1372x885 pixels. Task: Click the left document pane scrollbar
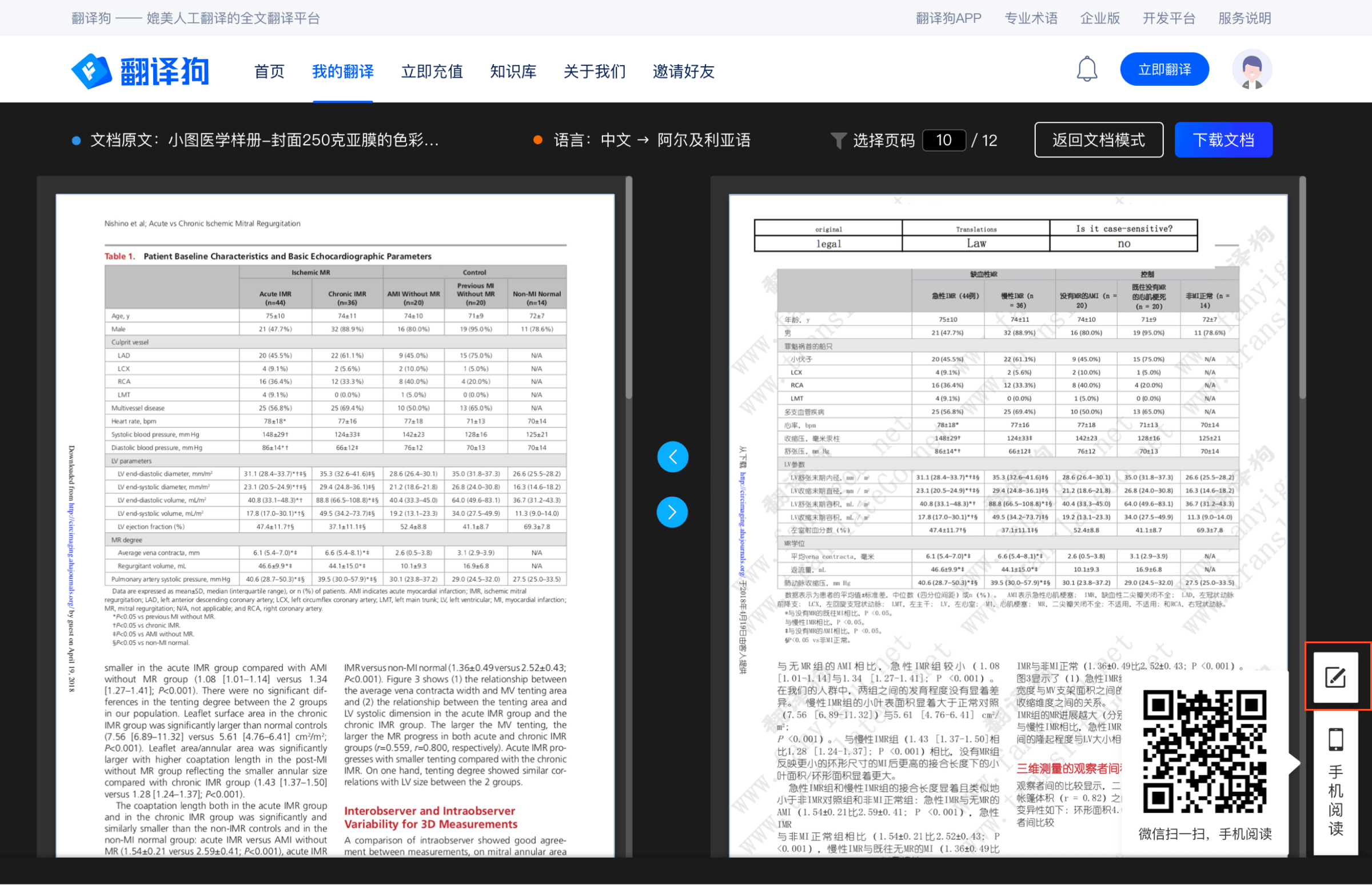point(628,288)
